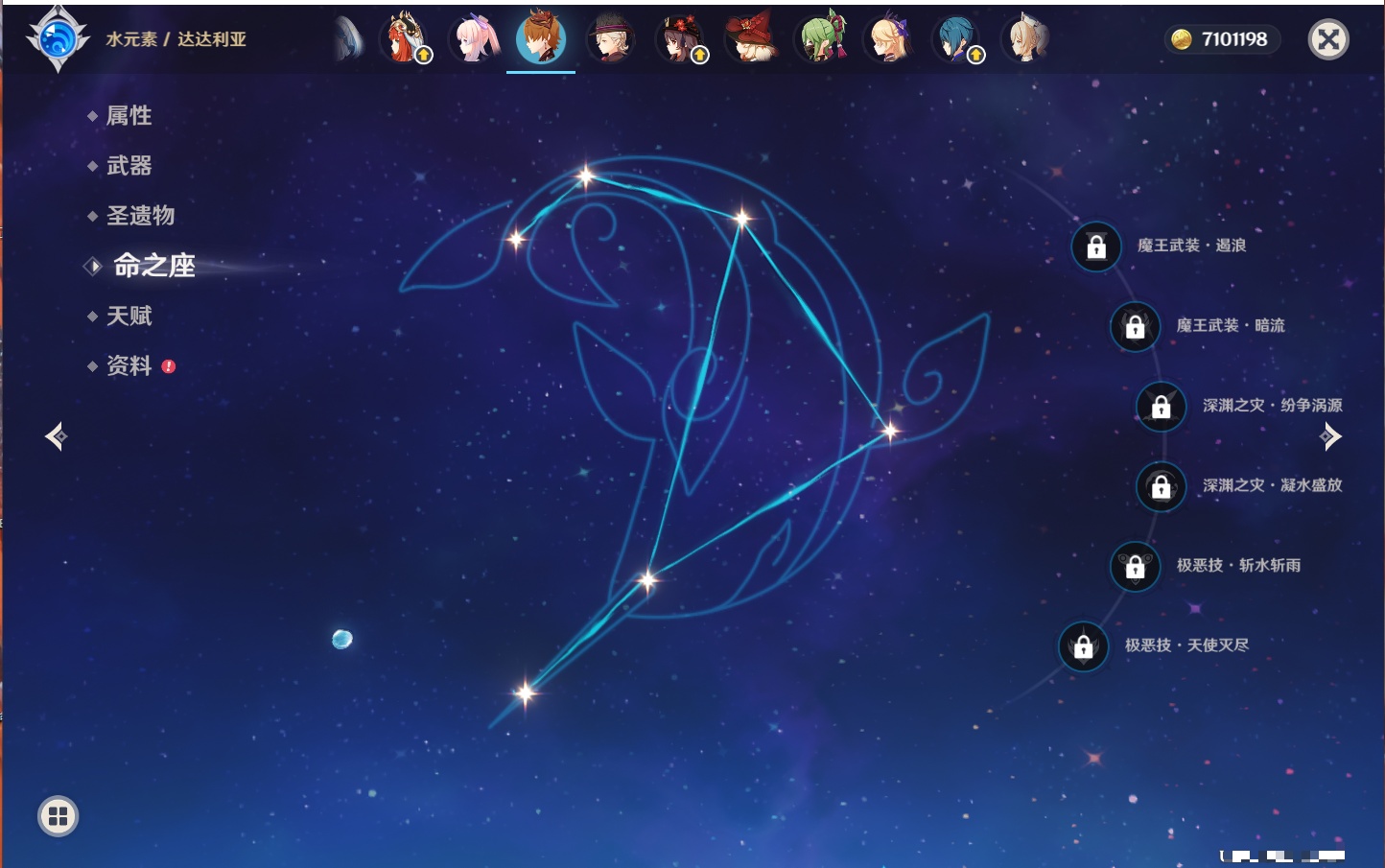
Task: Click the 魔王武装·遏浪 constellation label
Action: (x=1191, y=246)
